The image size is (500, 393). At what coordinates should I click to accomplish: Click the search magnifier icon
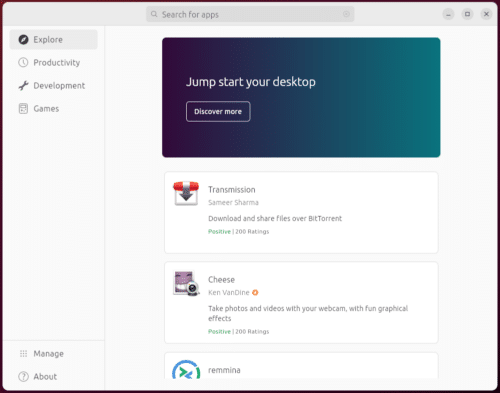click(154, 14)
